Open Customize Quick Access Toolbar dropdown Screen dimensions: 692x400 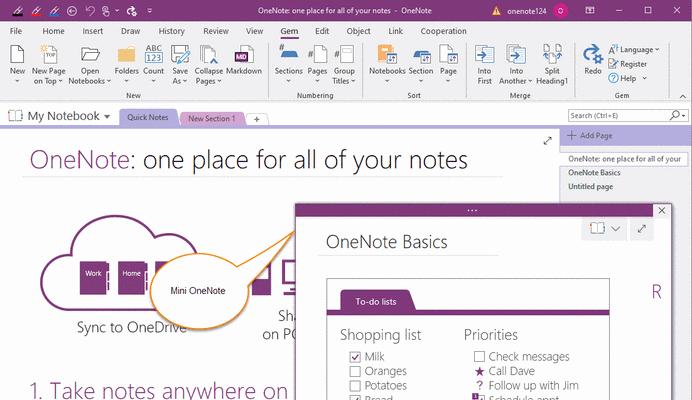[x=150, y=11]
